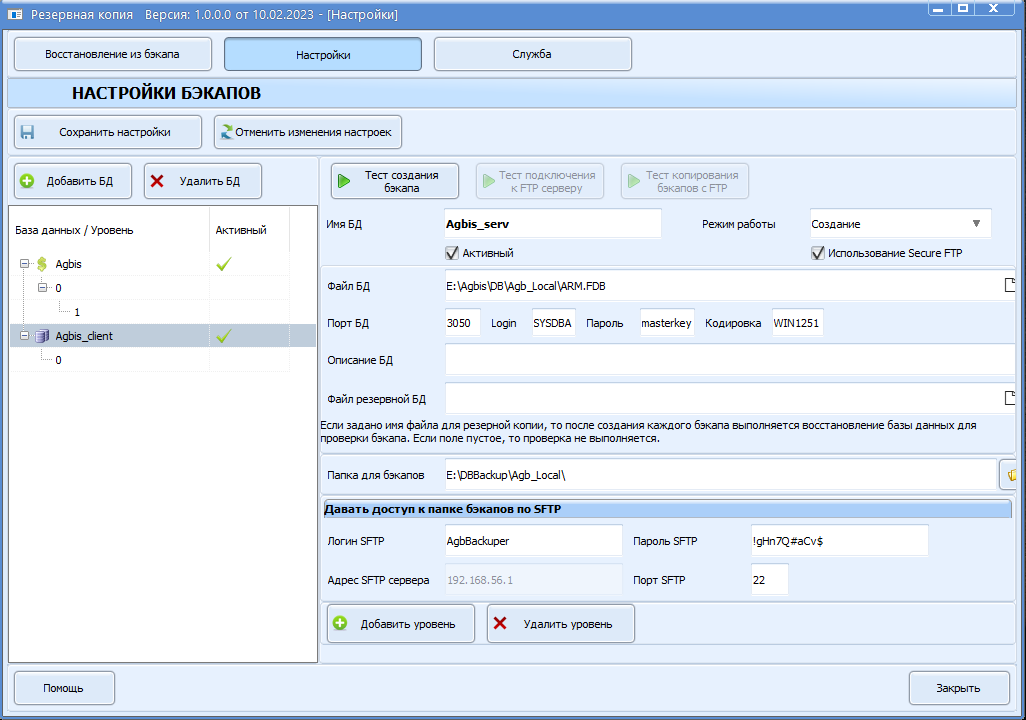Click the Login field showing SYSDBA

pyautogui.click(x=554, y=323)
